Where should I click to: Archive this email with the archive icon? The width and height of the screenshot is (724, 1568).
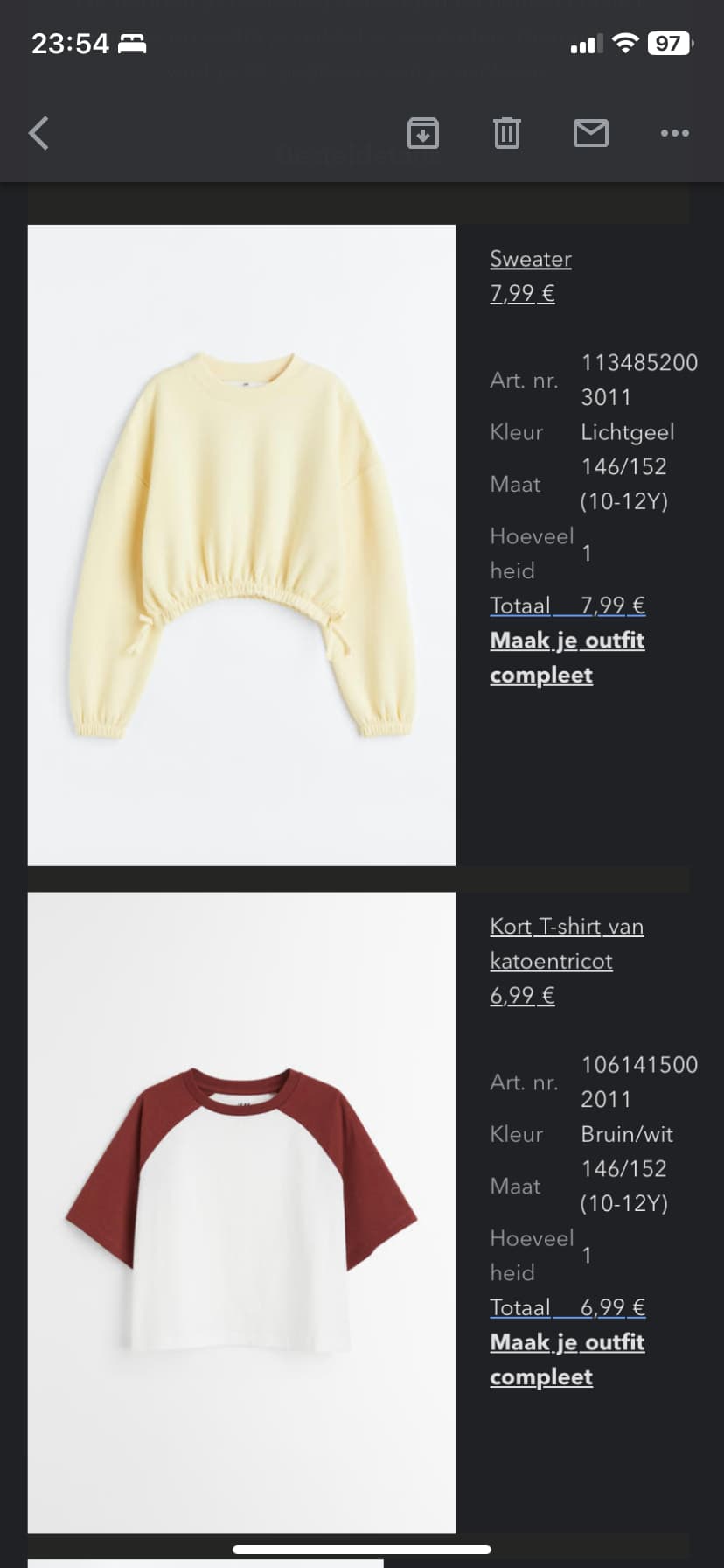tap(423, 133)
